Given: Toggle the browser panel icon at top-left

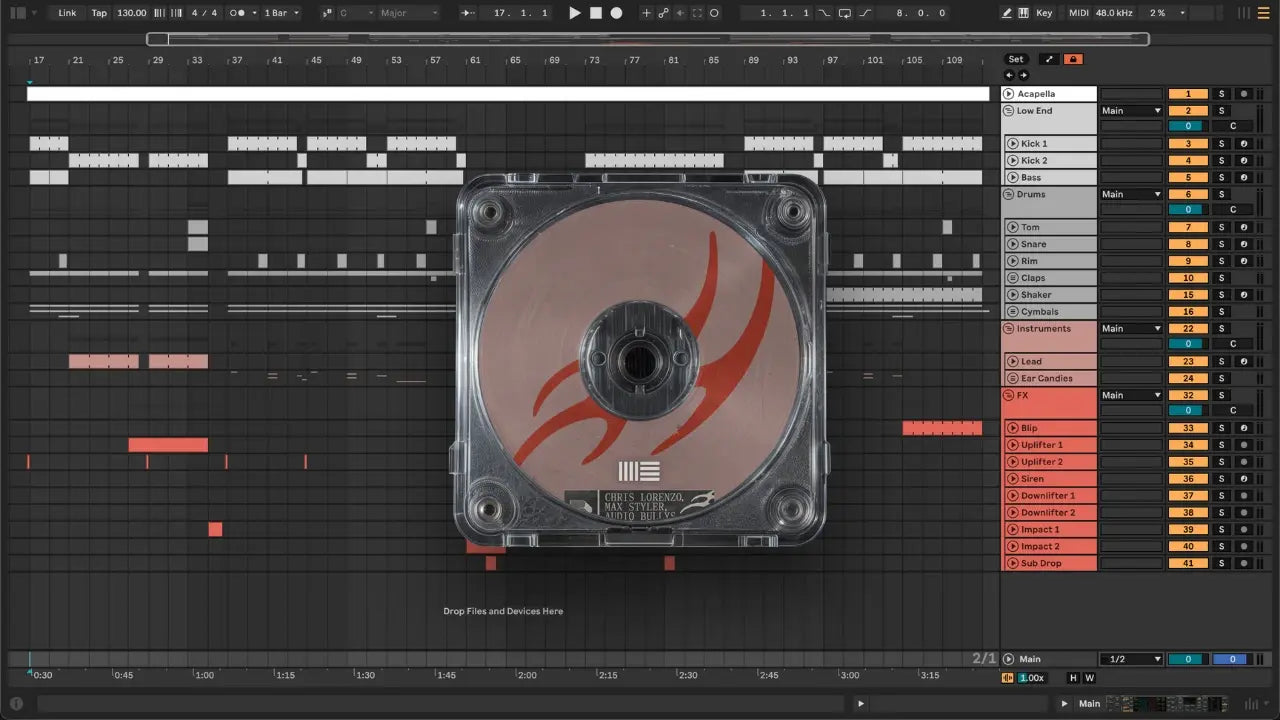Looking at the screenshot, I should (x=17, y=13).
